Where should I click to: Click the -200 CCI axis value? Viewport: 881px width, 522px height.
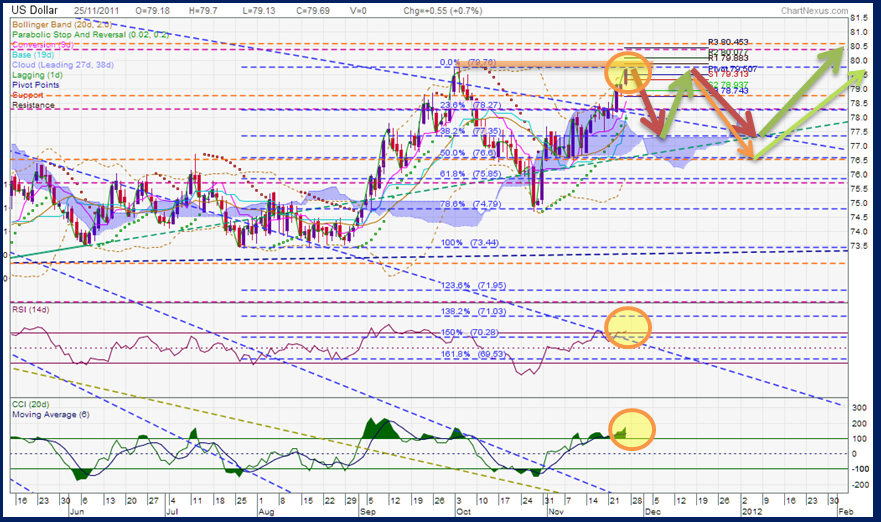(x=860, y=485)
